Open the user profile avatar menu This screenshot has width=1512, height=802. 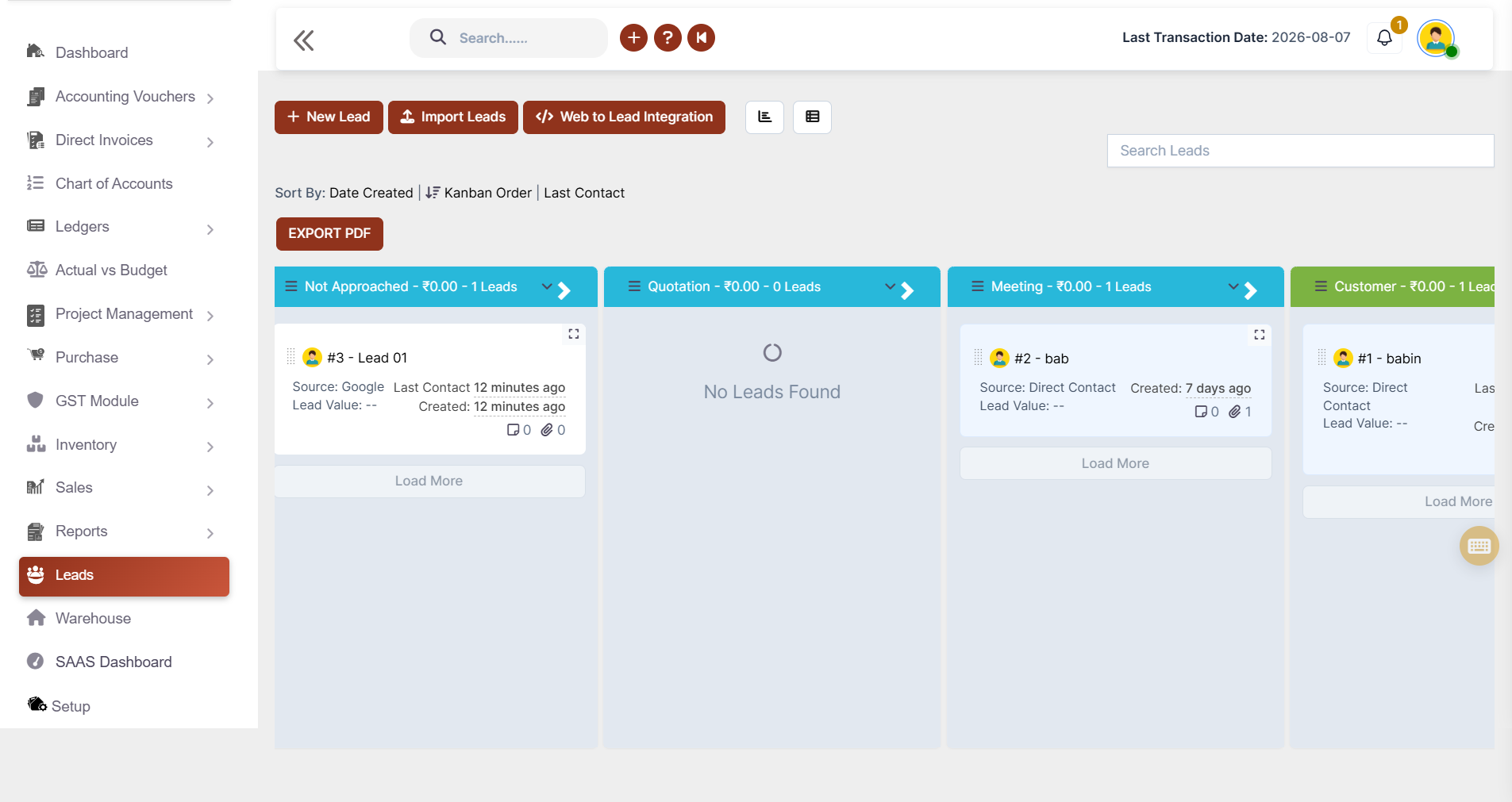tap(1436, 37)
